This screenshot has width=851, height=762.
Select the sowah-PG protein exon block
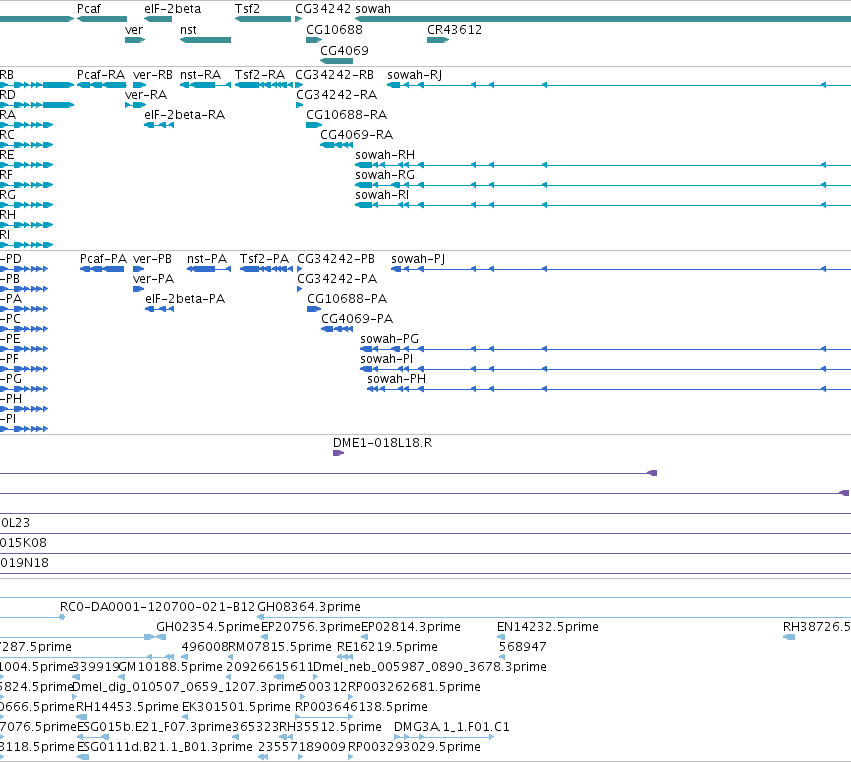coord(366,348)
